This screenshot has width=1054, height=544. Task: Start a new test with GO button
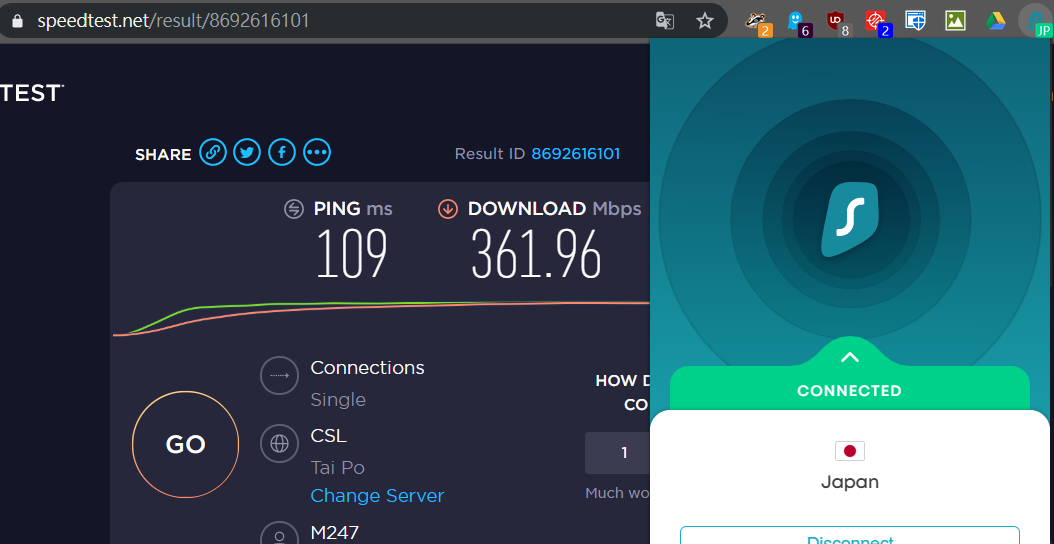click(186, 444)
